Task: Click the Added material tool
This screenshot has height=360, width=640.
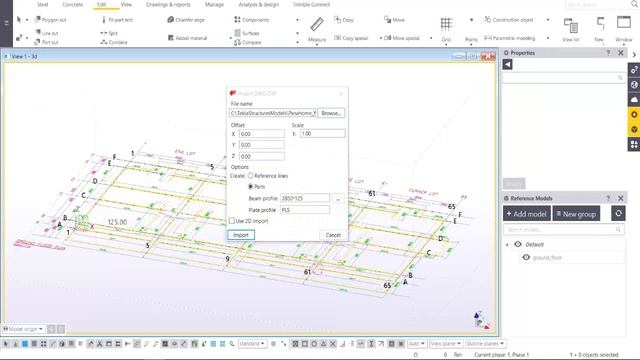Action: tap(187, 38)
